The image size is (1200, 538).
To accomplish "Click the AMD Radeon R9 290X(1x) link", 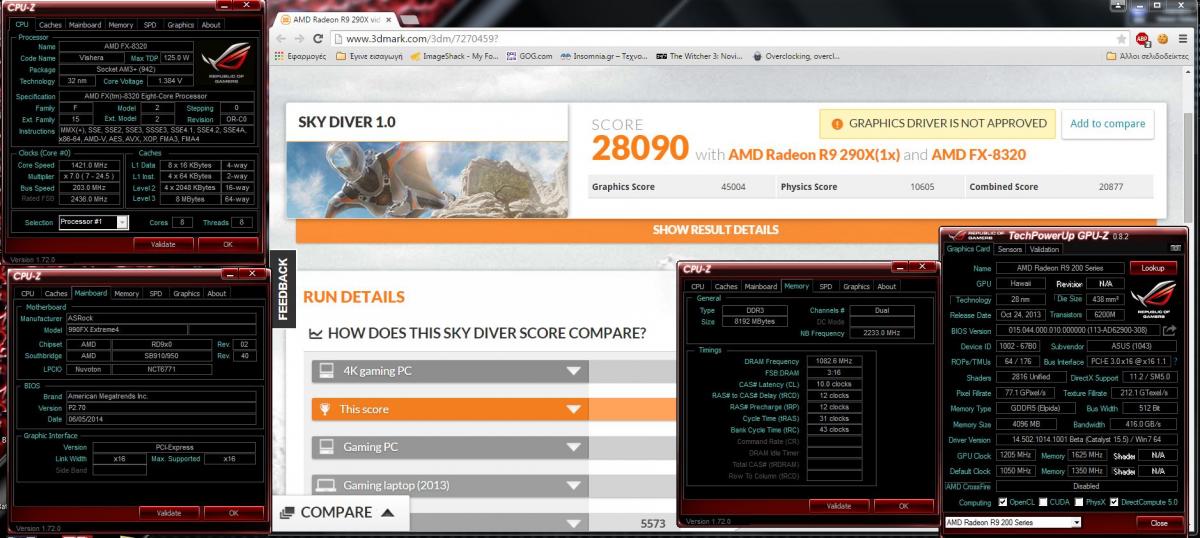I will [813, 155].
